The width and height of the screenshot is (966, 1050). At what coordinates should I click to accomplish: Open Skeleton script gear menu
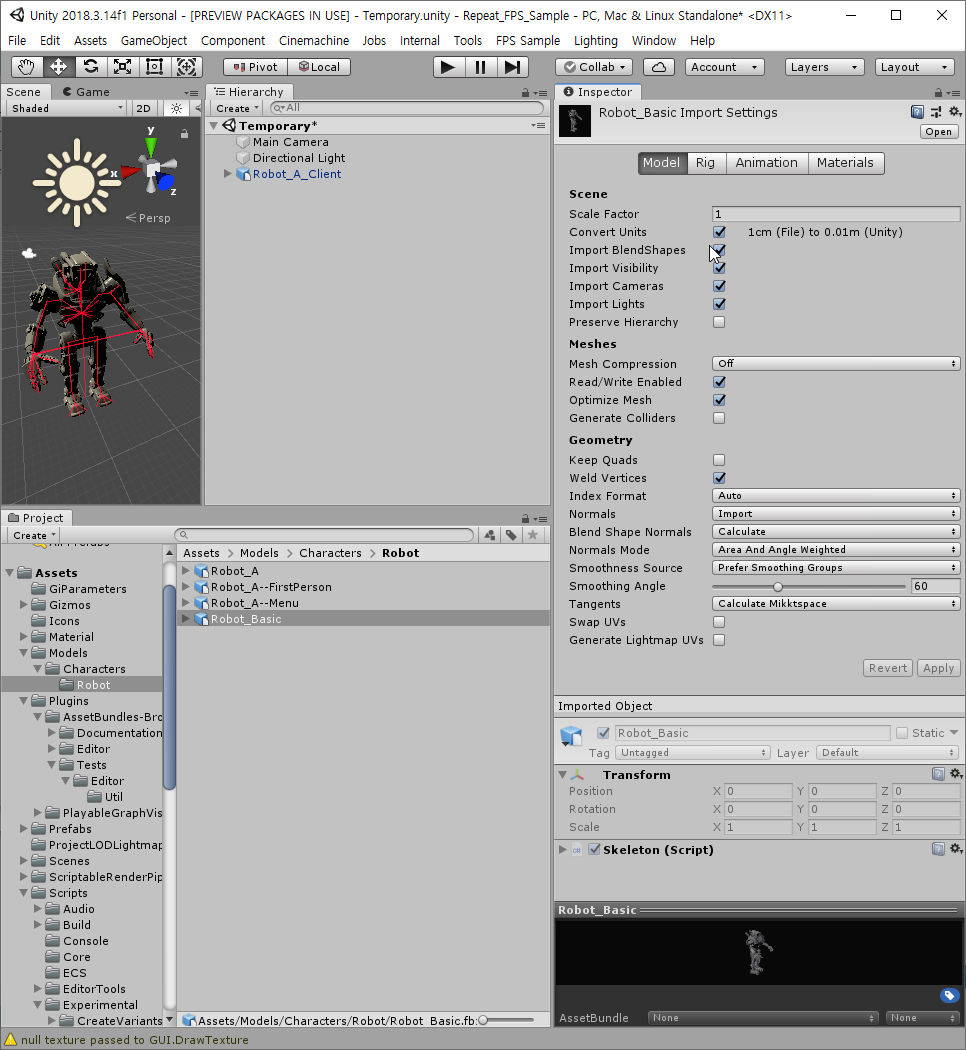(956, 849)
